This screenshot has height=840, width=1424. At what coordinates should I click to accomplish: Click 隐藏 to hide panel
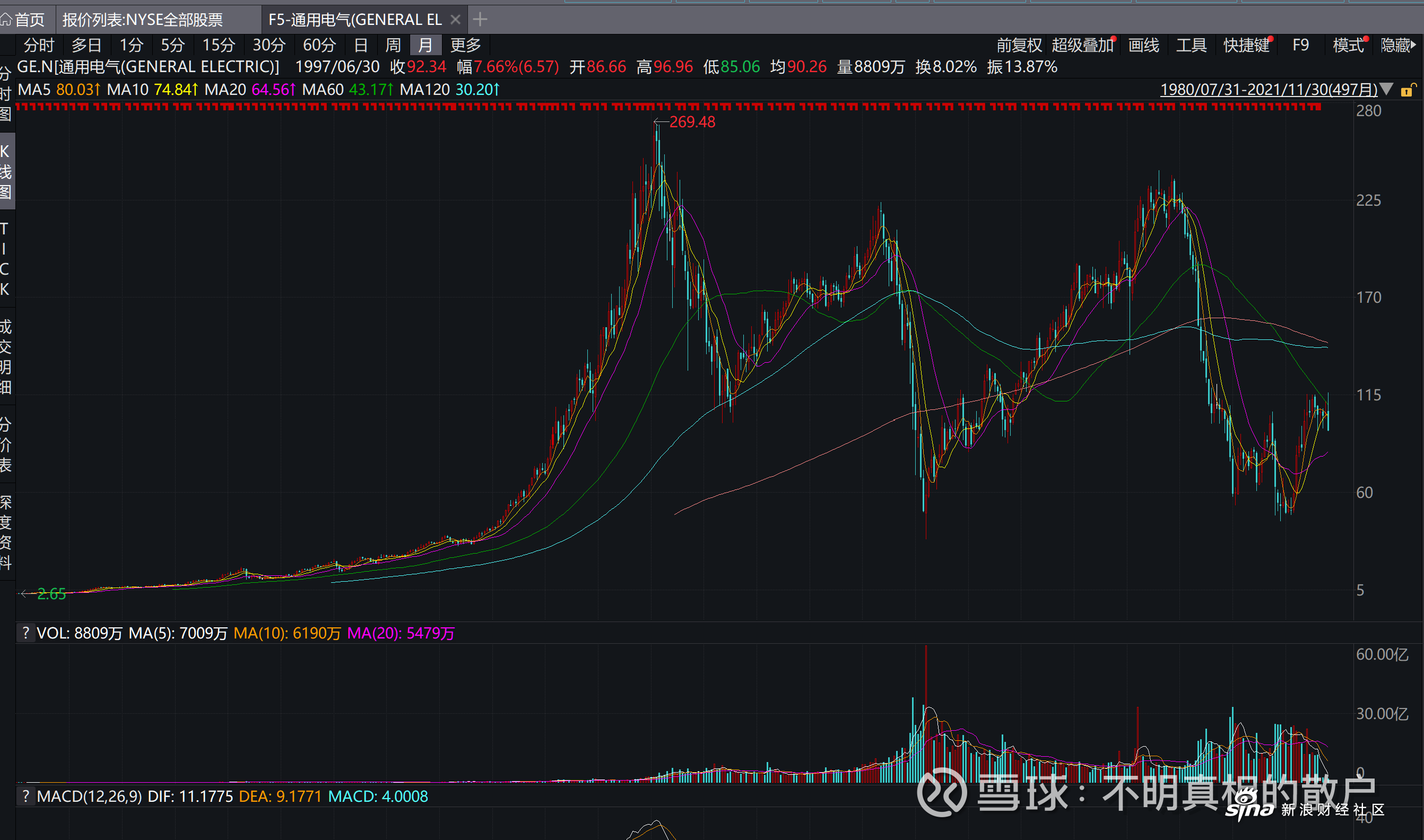[x=1399, y=45]
